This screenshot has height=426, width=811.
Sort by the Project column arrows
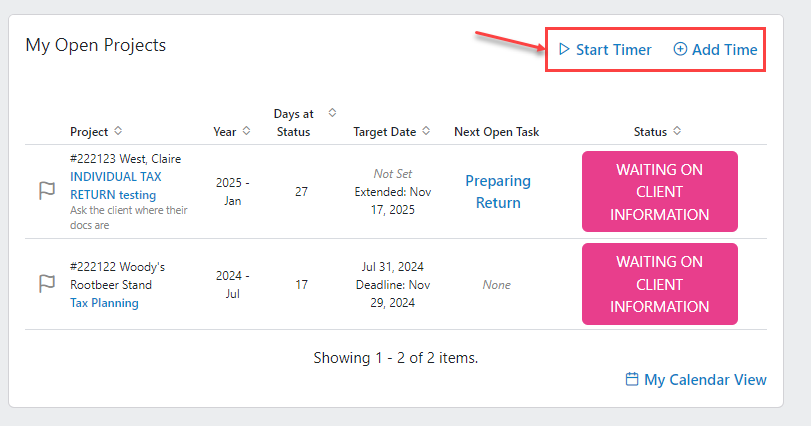(x=118, y=131)
